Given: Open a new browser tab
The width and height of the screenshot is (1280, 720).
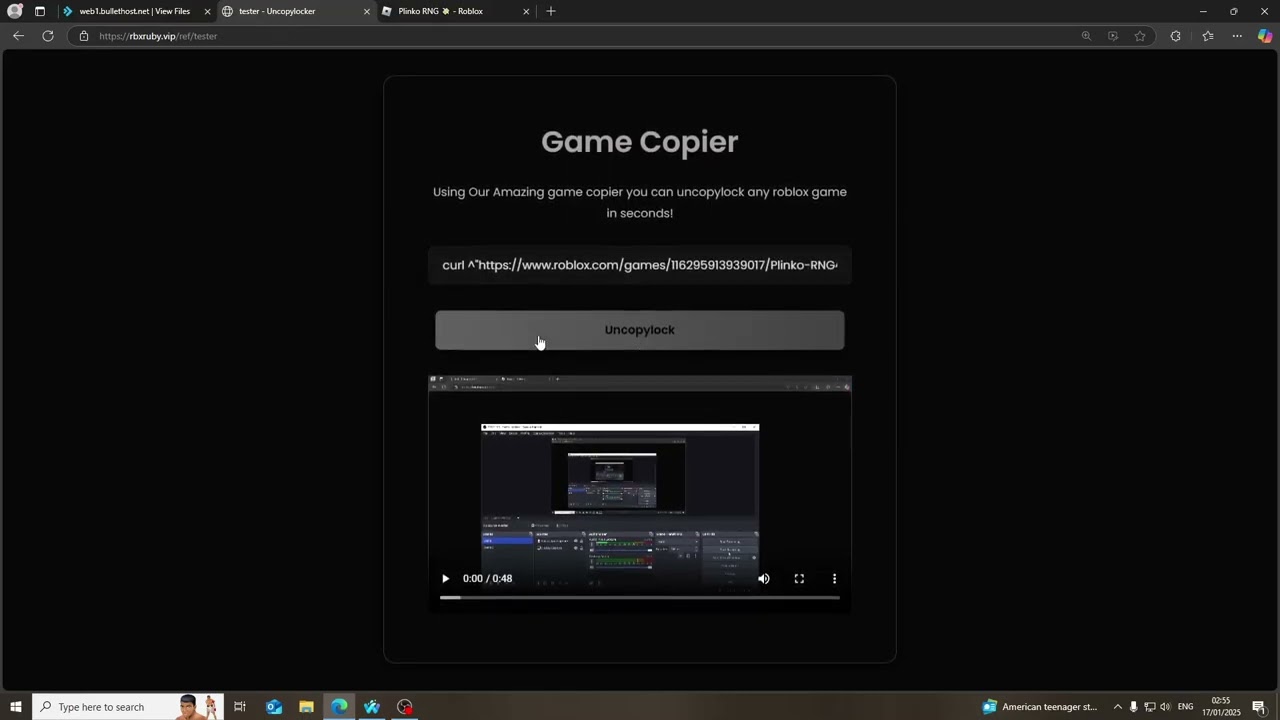Looking at the screenshot, I should pyautogui.click(x=551, y=11).
